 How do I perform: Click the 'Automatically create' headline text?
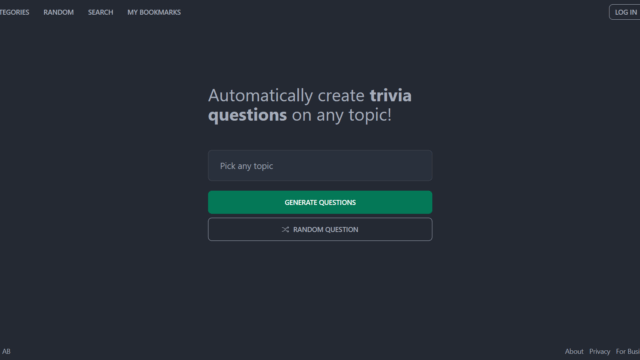[x=286, y=96]
